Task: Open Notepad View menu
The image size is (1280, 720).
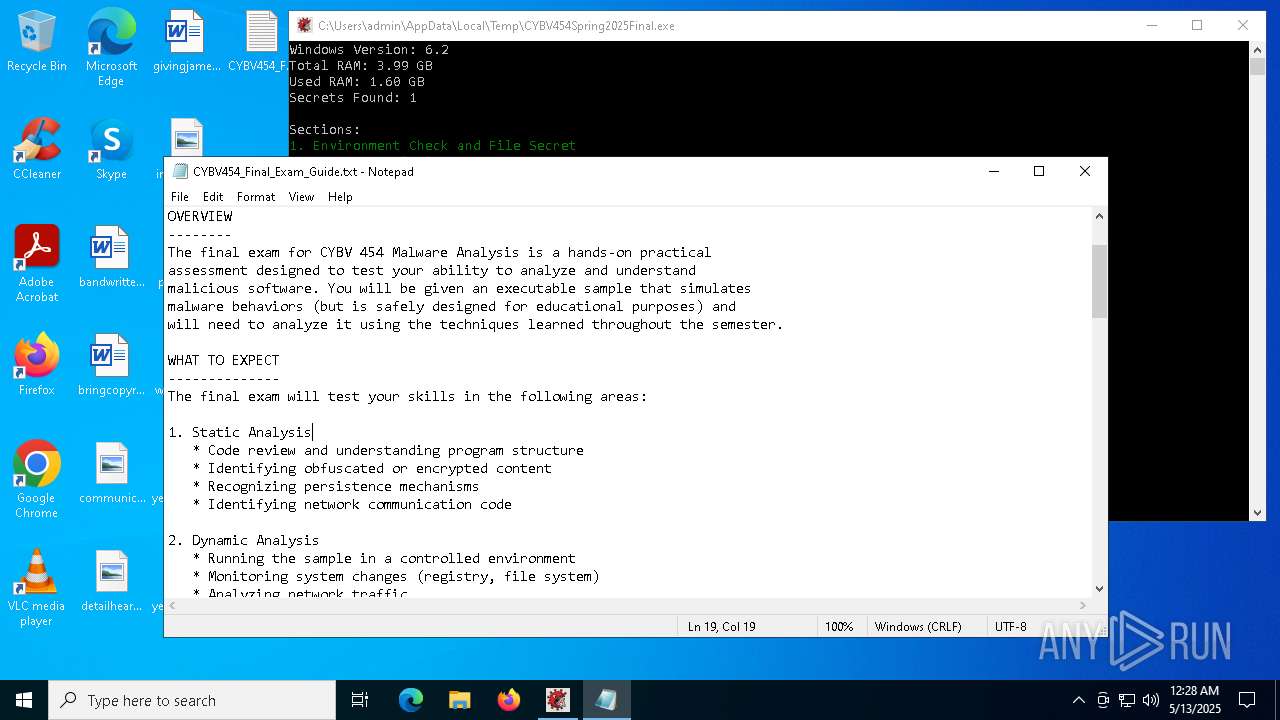Action: 302,197
